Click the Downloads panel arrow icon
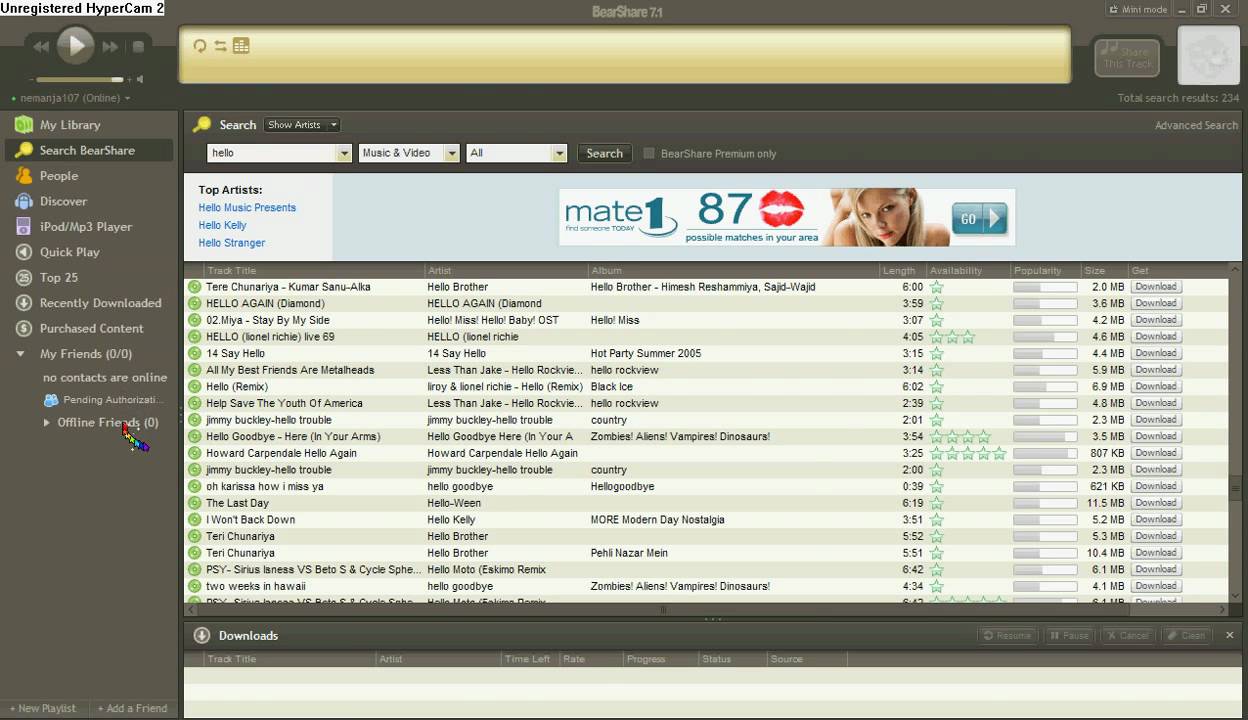The width and height of the screenshot is (1248, 720). (x=201, y=635)
